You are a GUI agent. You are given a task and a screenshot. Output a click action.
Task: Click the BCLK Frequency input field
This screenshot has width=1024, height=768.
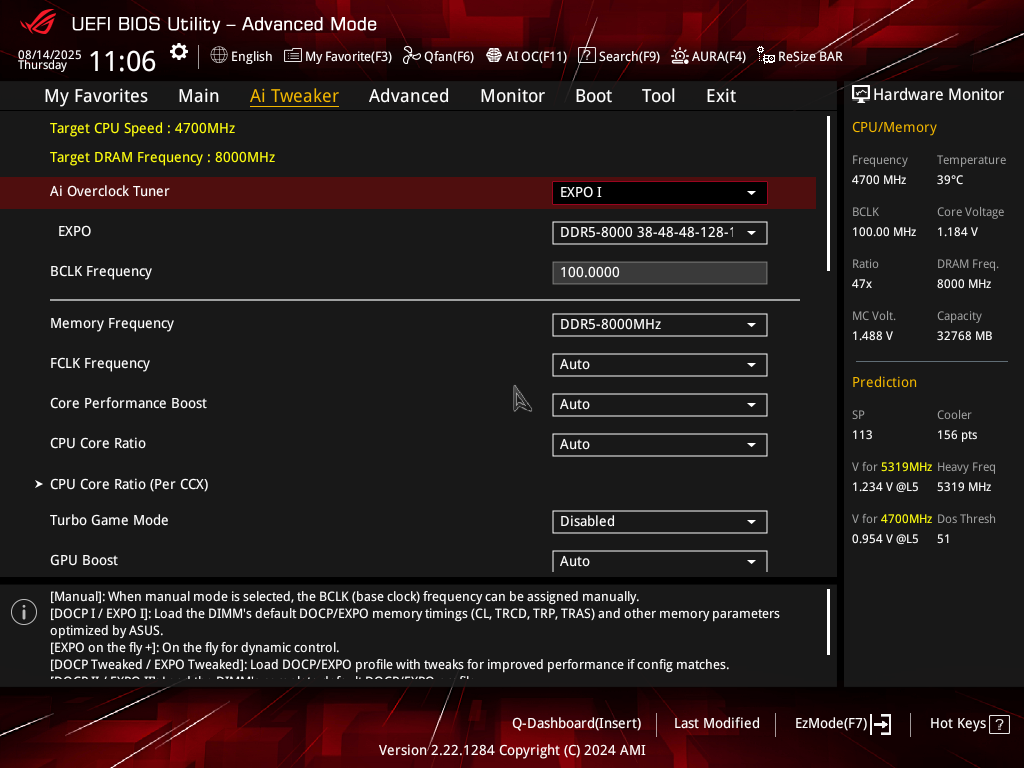pyautogui.click(x=660, y=272)
